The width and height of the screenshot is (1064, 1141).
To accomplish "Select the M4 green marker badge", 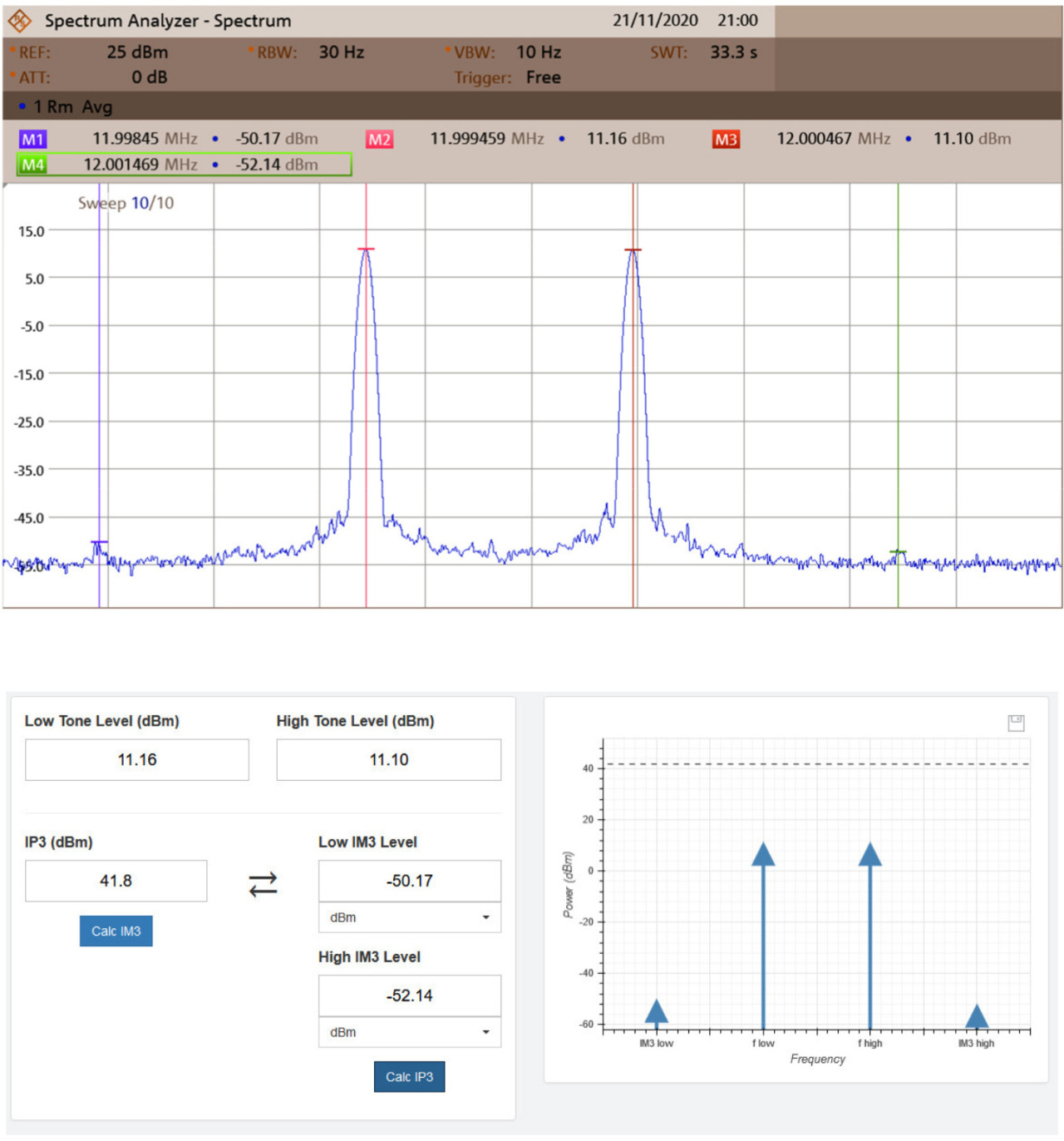I will (x=33, y=165).
